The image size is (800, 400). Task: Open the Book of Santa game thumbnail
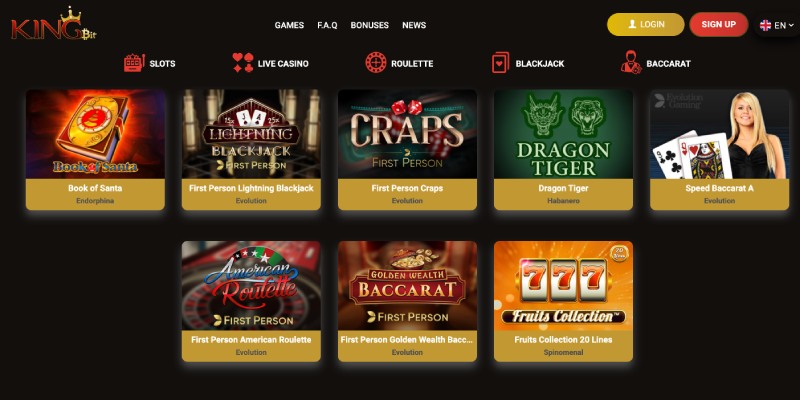pos(95,134)
